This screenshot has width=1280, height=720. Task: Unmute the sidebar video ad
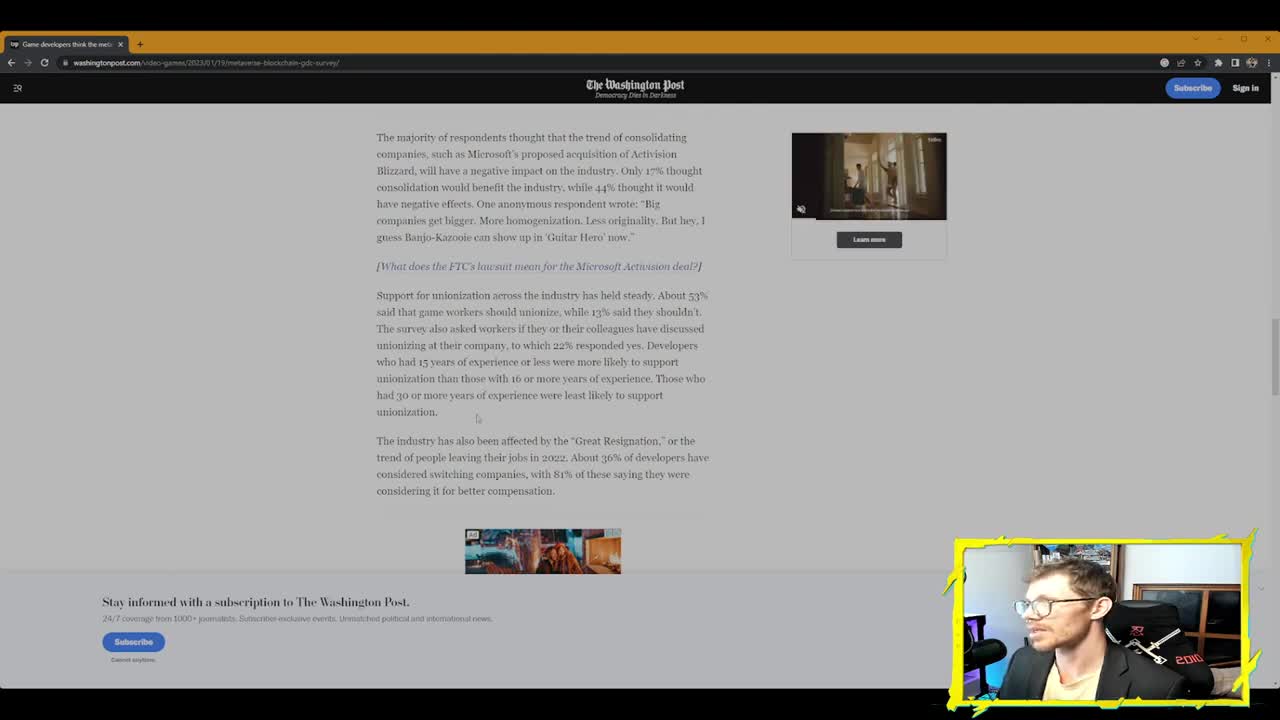pyautogui.click(x=801, y=209)
